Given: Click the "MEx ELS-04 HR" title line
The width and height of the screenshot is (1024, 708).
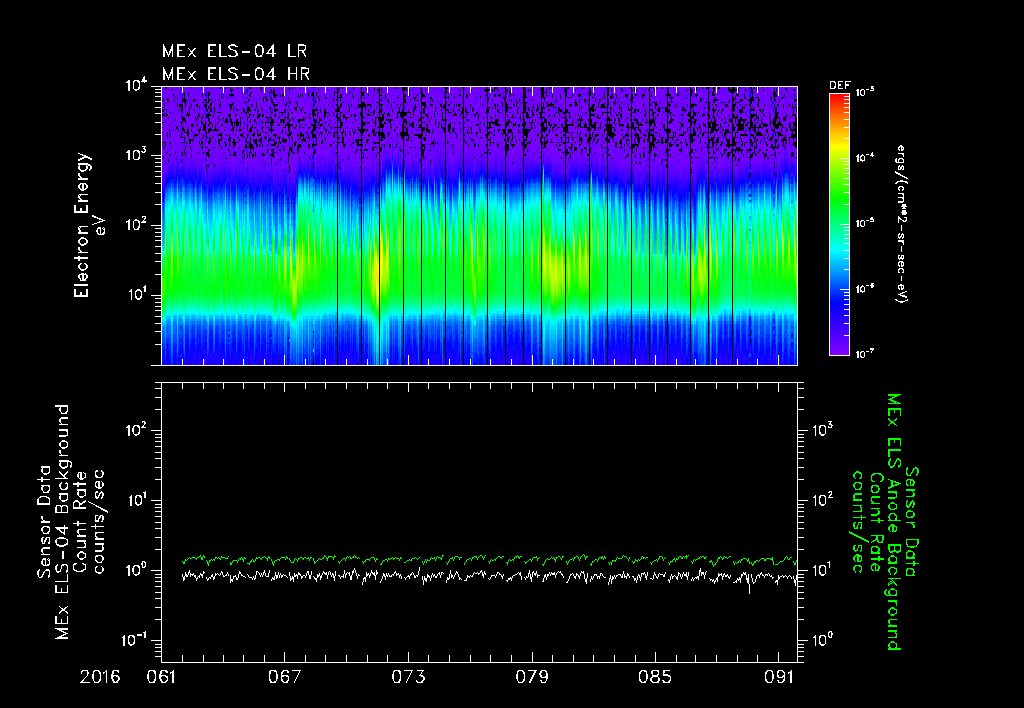Looking at the screenshot, I should (236, 74).
